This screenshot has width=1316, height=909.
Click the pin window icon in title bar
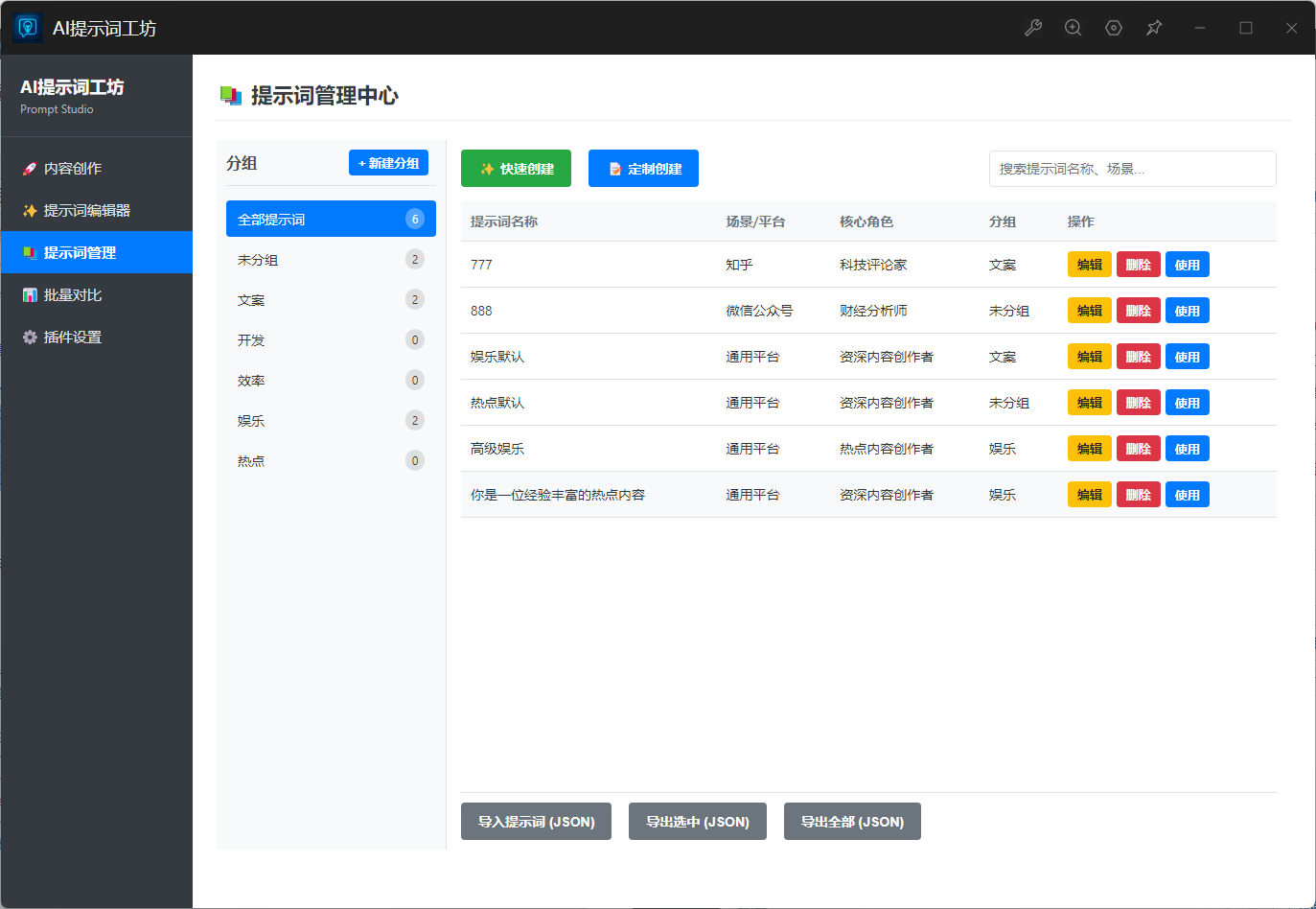(x=1154, y=28)
